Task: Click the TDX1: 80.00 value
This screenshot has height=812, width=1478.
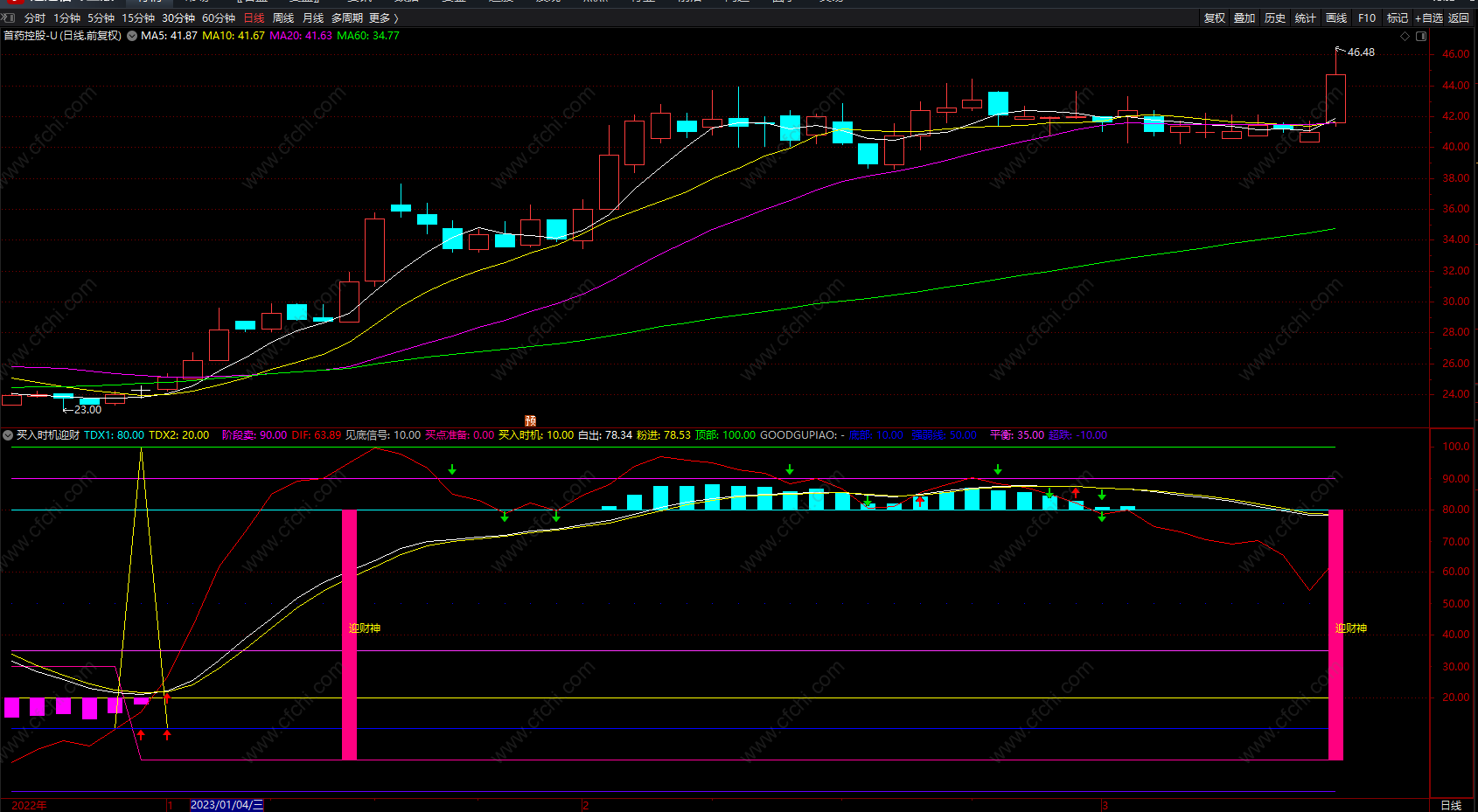Action: point(114,435)
